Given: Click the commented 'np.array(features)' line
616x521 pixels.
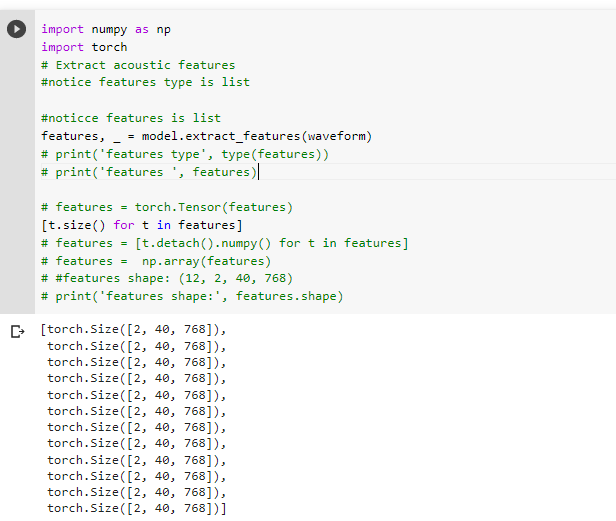Looking at the screenshot, I should pyautogui.click(x=155, y=261).
